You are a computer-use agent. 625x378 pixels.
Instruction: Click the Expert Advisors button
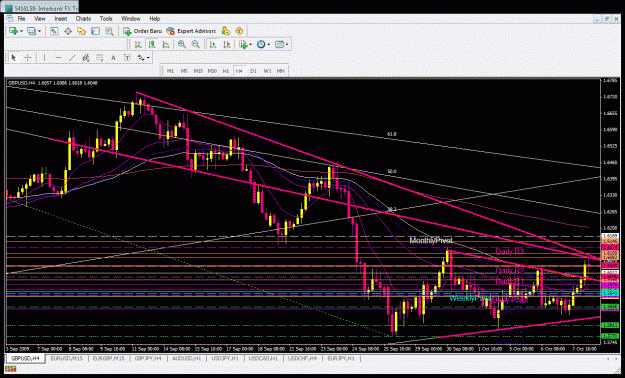pos(191,31)
